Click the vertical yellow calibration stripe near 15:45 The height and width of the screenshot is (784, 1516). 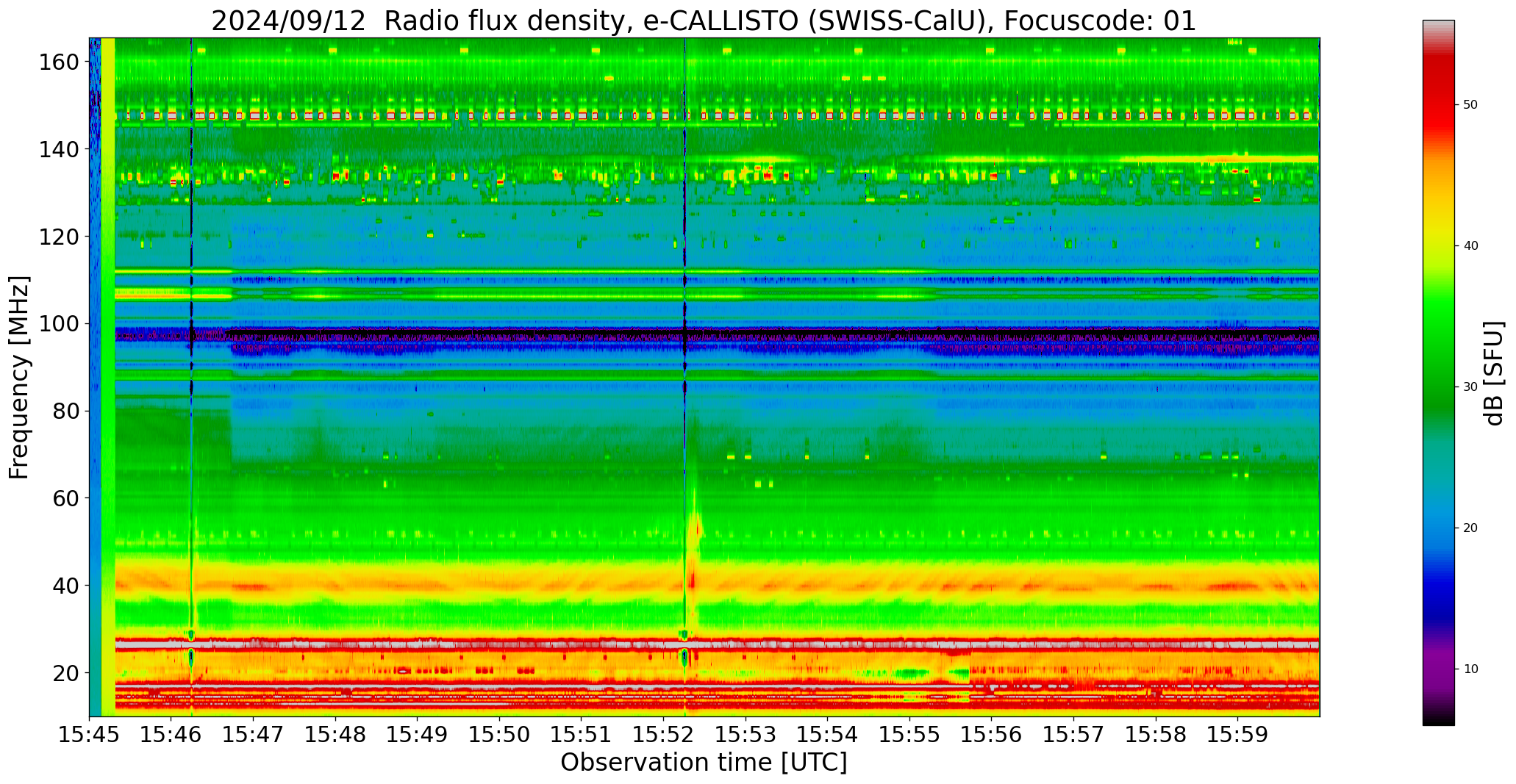108,377
